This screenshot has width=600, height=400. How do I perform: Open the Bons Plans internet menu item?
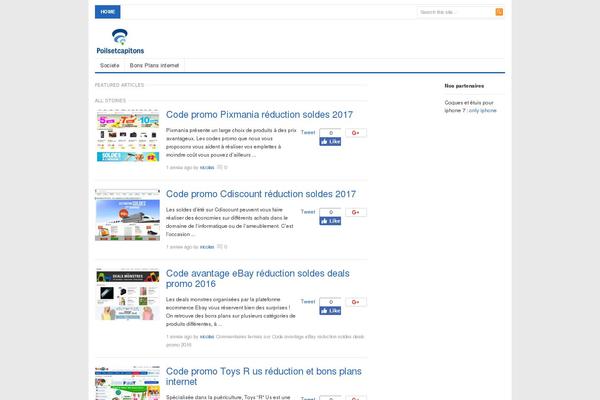pos(154,65)
